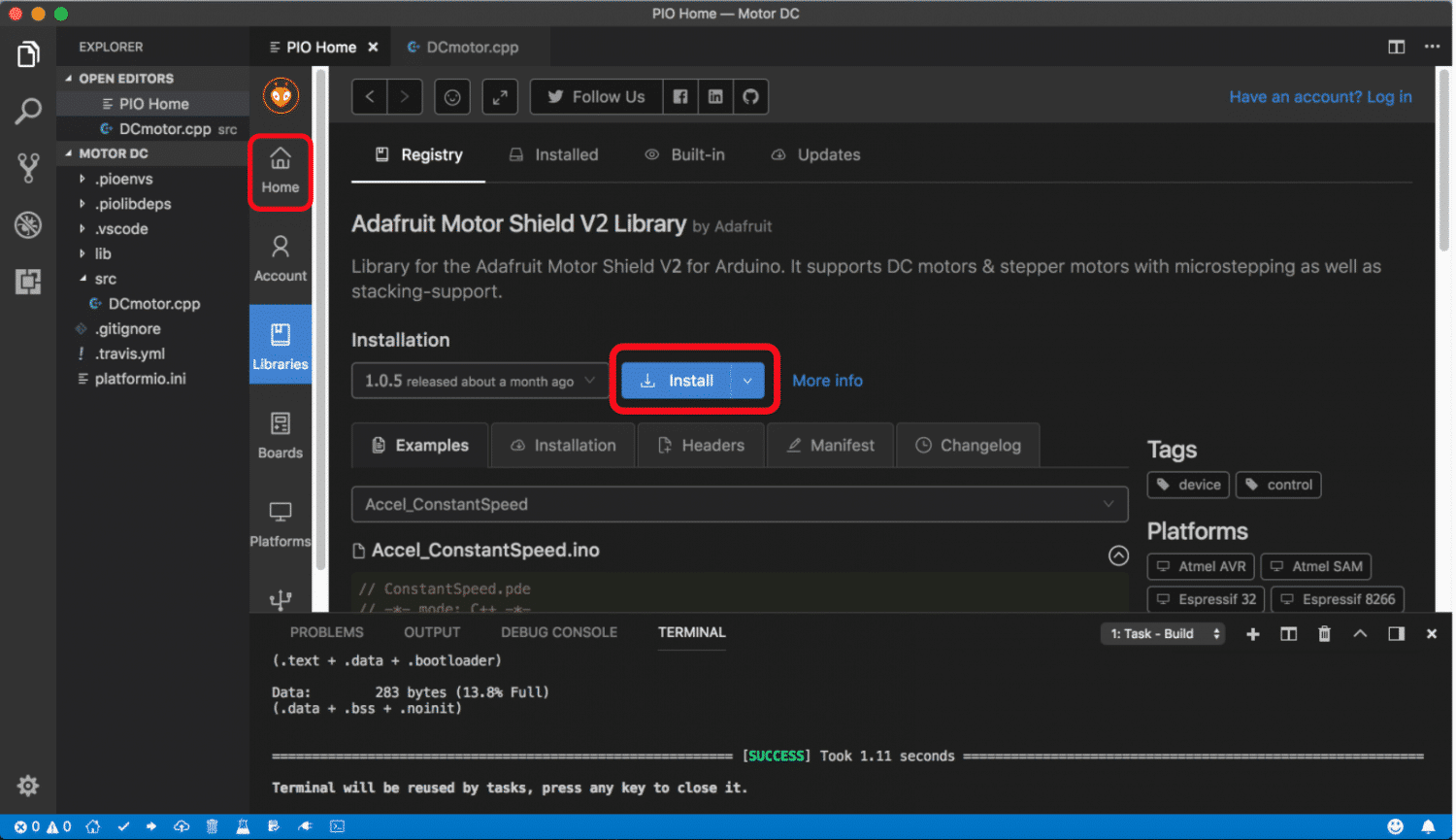Open PlatformIO's GitHub page icon
Image resolution: width=1456 pixels, height=840 pixels.
click(x=750, y=97)
